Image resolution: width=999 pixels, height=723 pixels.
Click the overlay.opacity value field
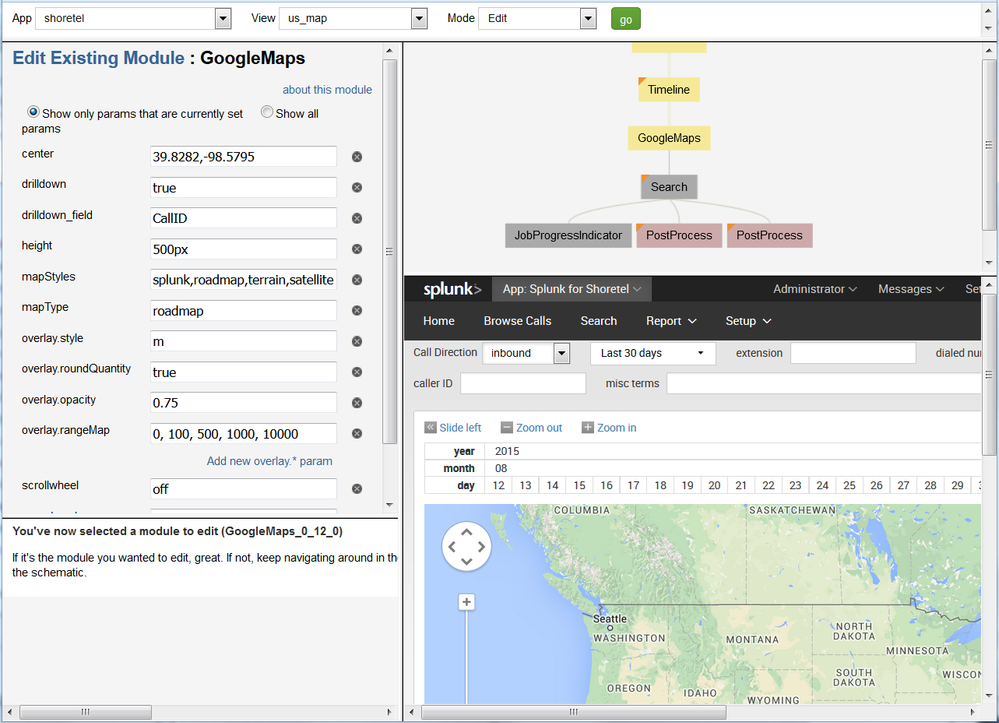[x=243, y=403]
